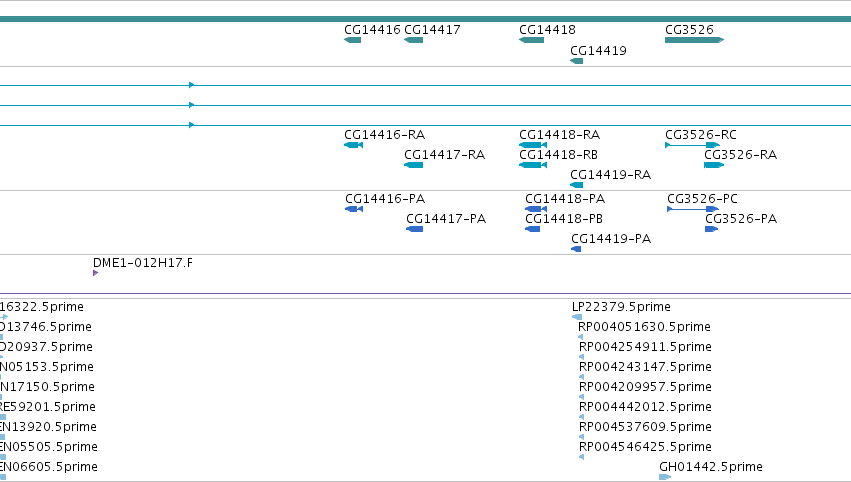Click the RP004546425.5prime EST label

(645, 447)
